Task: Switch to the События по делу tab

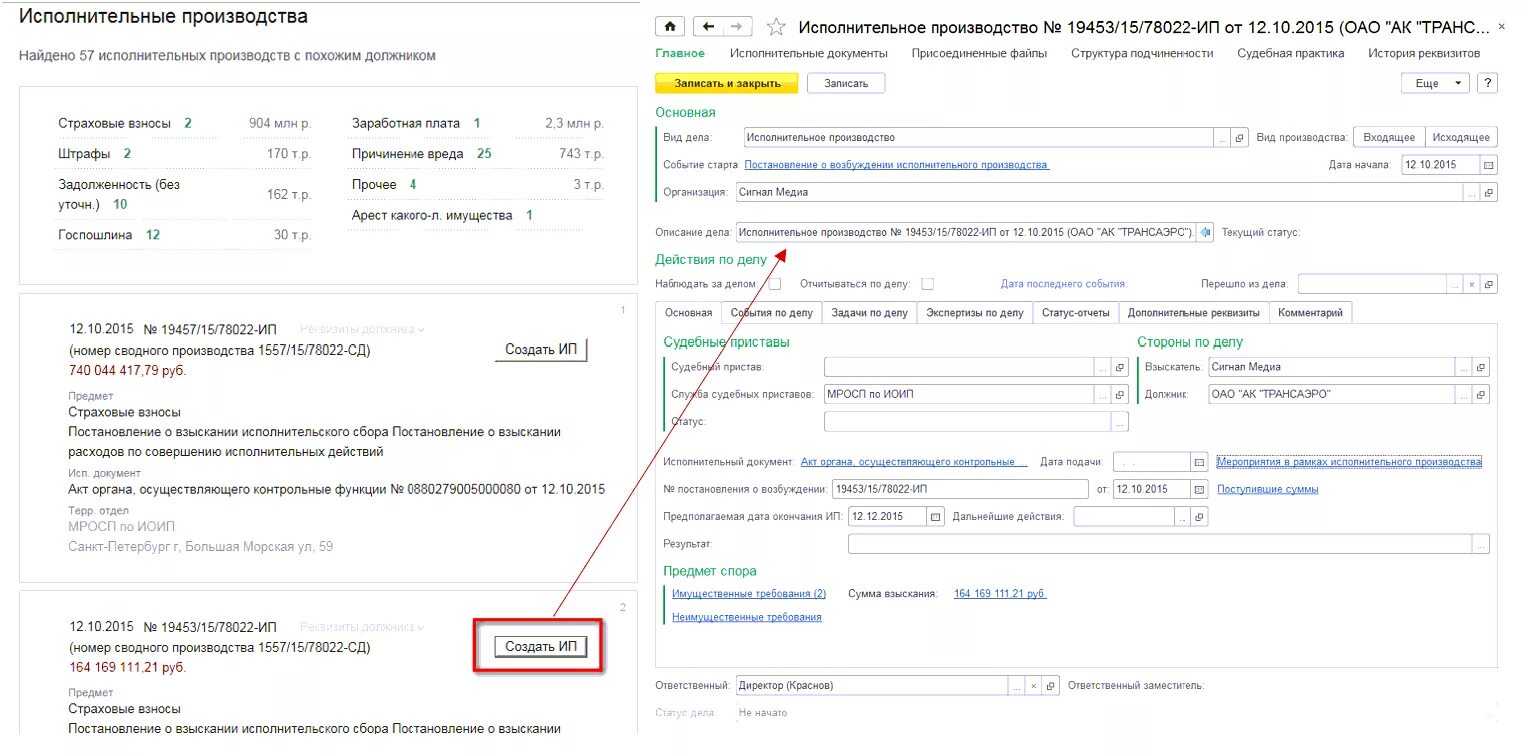Action: click(x=771, y=313)
